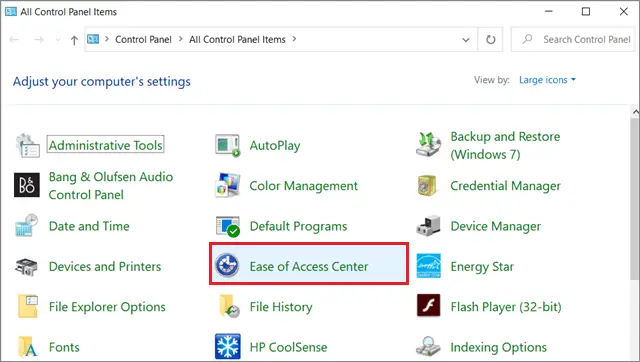Expand the chevron before Control Panel breadcrumb
This screenshot has height=362, width=640.
click(107, 39)
